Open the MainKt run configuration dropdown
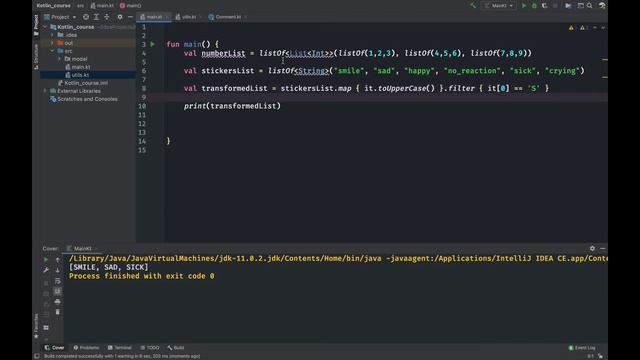The width and height of the screenshot is (640, 360). pos(499,6)
